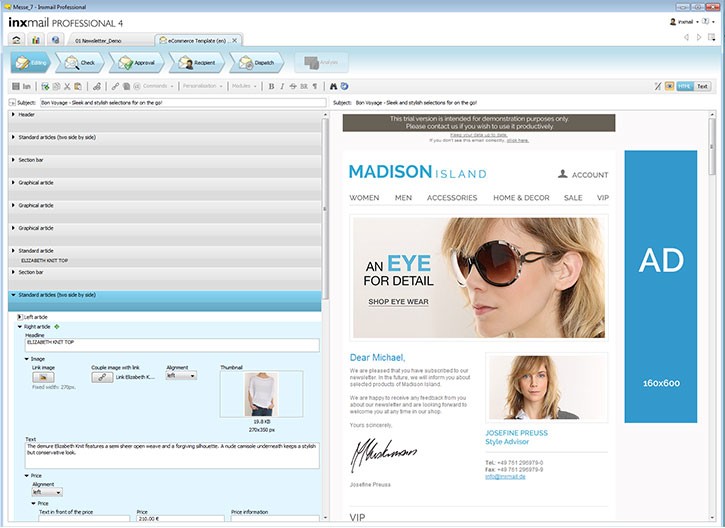Go to the Check workflow step

coord(80,62)
